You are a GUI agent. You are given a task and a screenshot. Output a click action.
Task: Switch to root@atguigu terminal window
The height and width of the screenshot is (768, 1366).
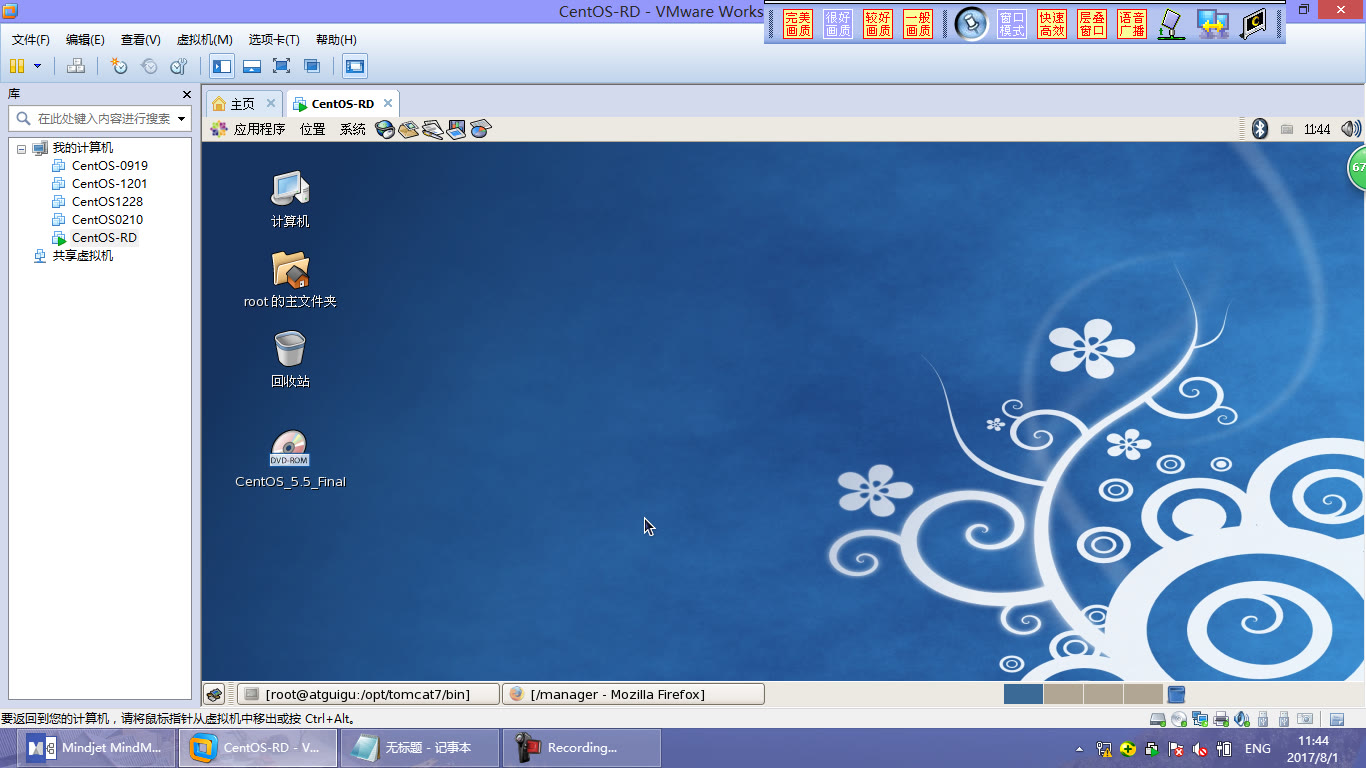tap(368, 694)
